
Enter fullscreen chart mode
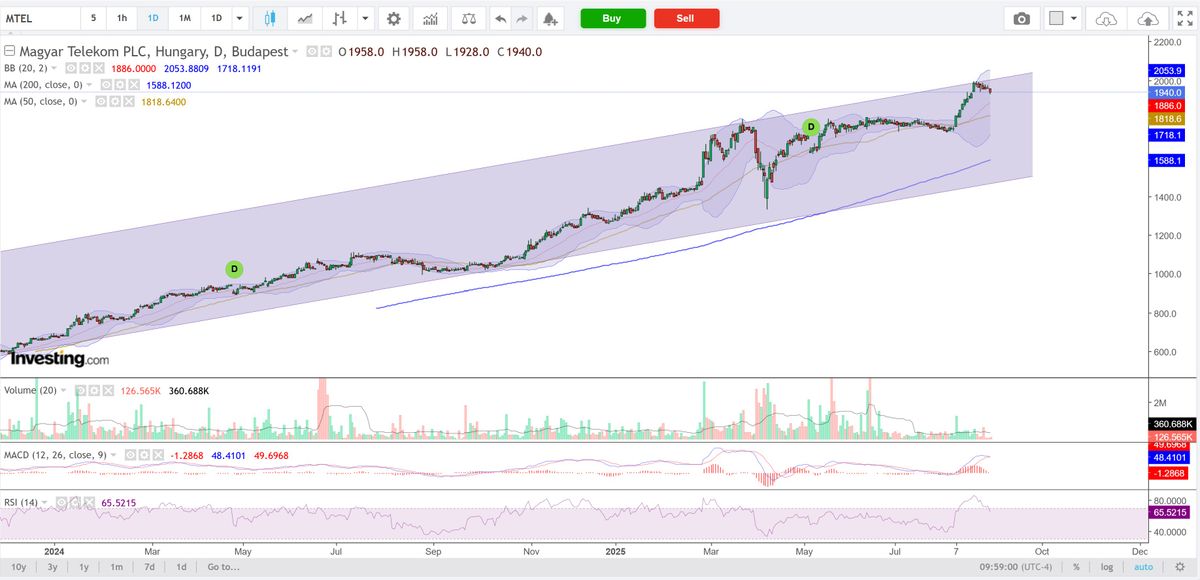[x=1184, y=19]
